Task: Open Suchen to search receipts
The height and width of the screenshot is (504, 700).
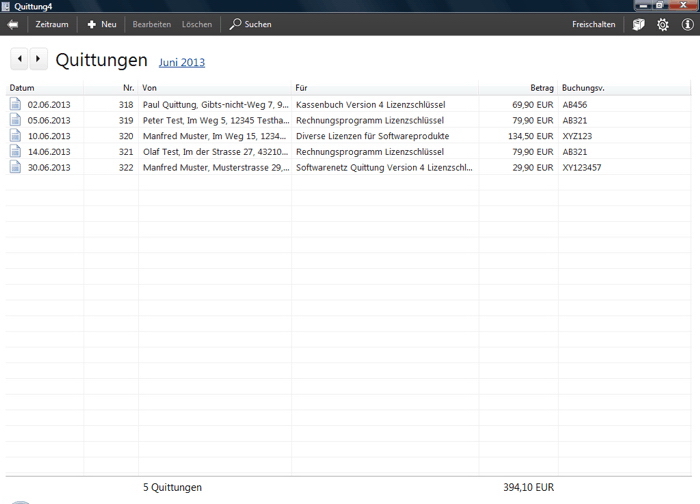Action: tap(250, 24)
